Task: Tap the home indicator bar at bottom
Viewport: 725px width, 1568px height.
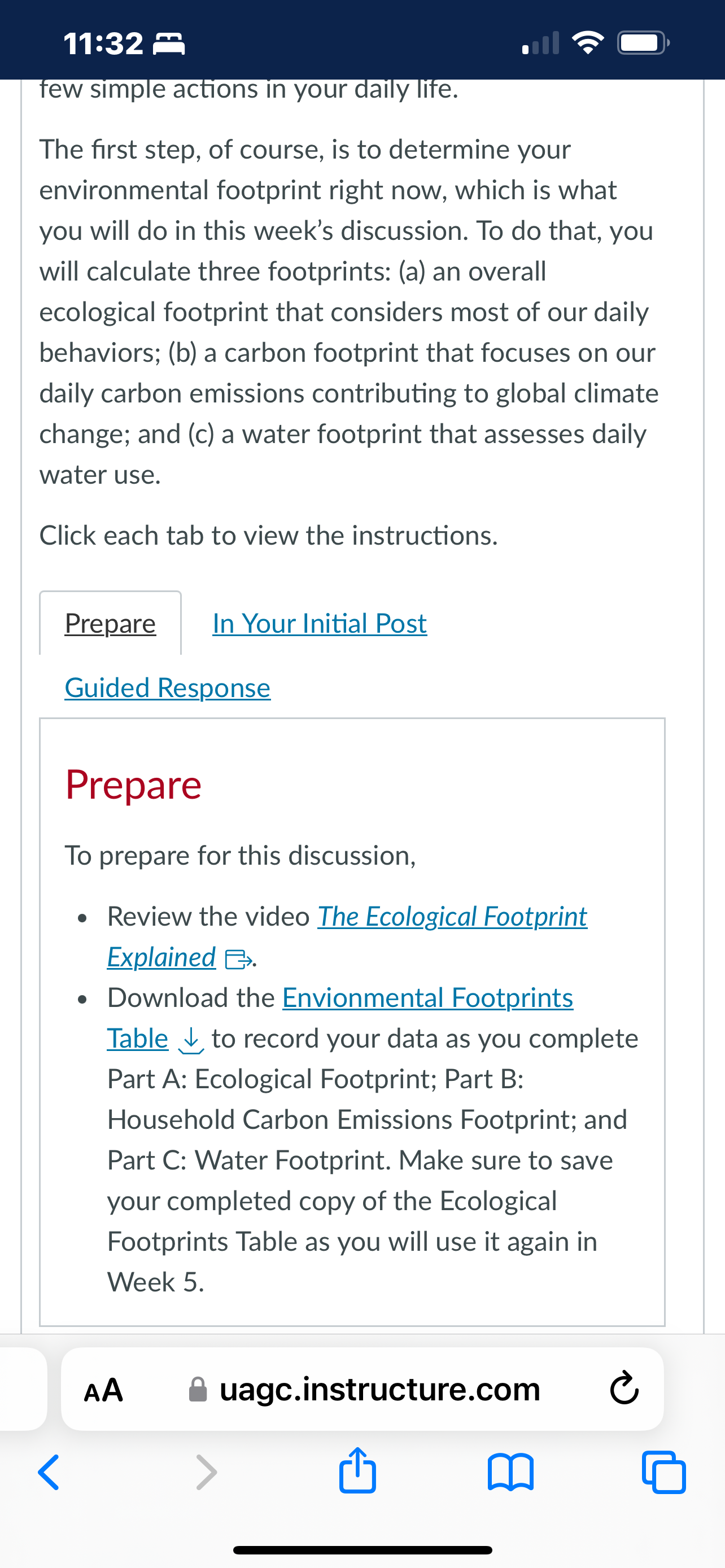Action: click(x=362, y=1550)
